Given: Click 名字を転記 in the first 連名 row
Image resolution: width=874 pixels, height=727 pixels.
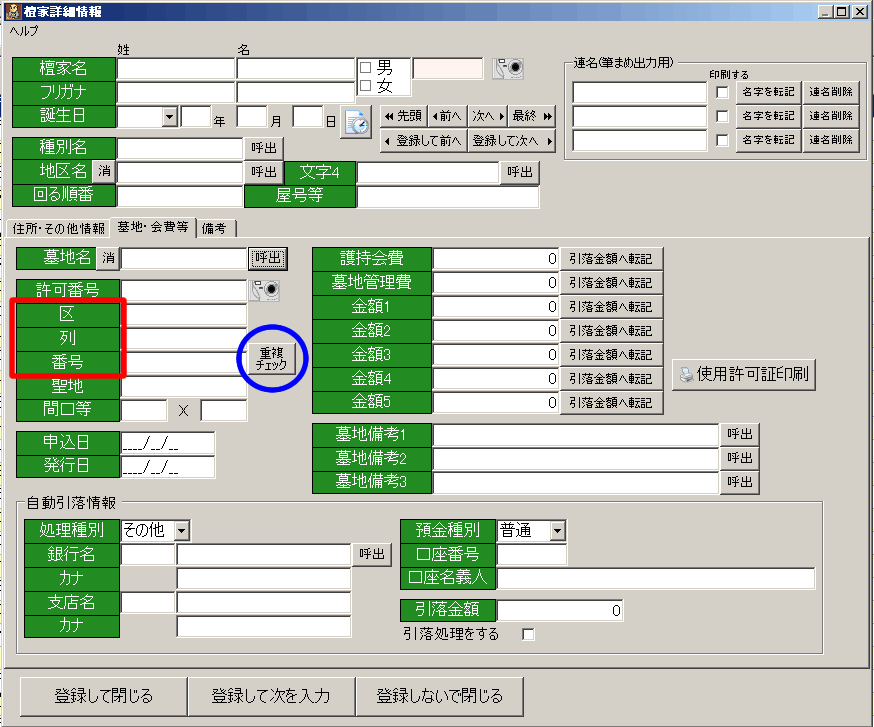Looking at the screenshot, I should point(768,92).
